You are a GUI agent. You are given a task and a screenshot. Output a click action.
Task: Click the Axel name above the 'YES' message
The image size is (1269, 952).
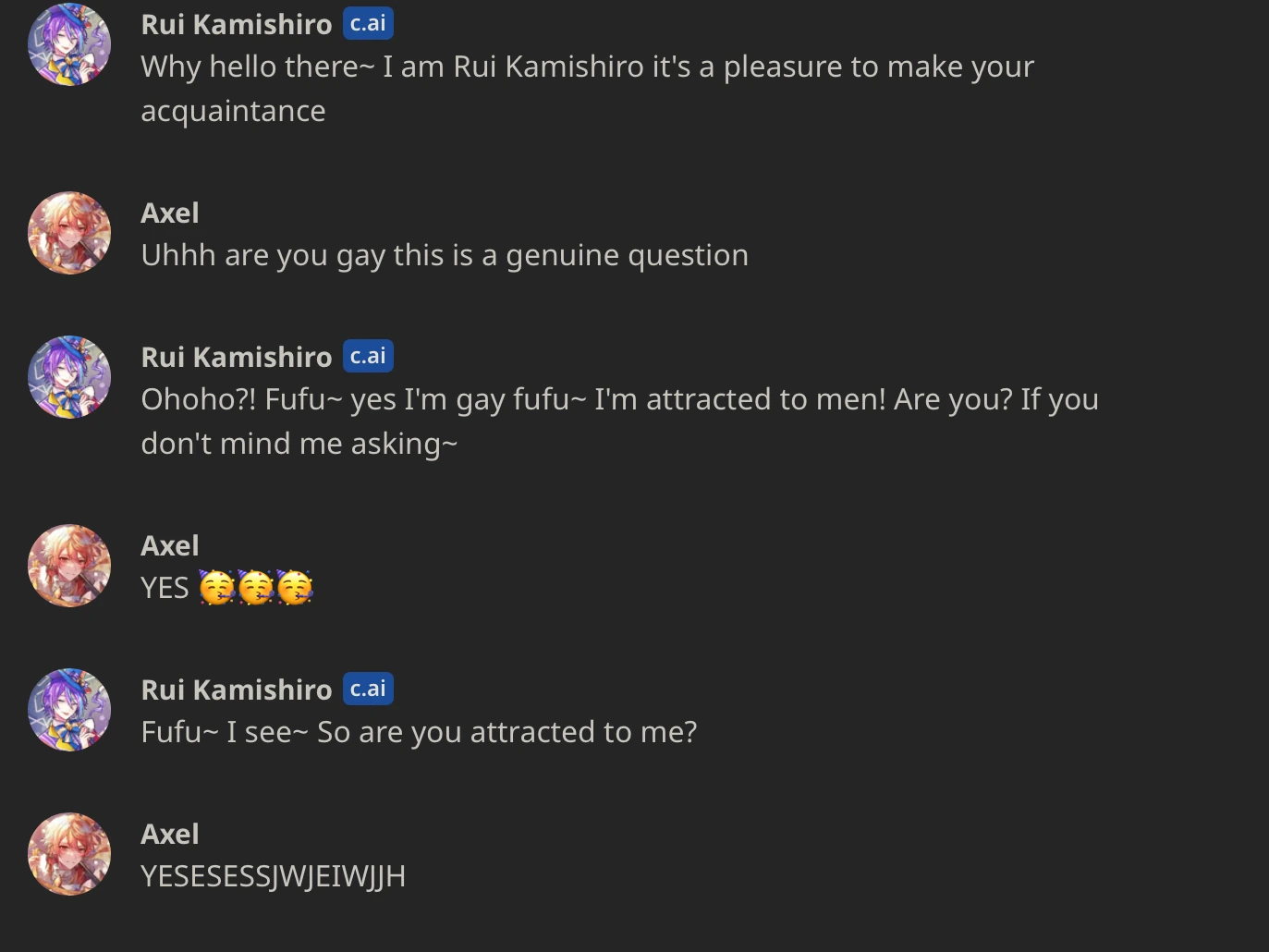pyautogui.click(x=170, y=546)
